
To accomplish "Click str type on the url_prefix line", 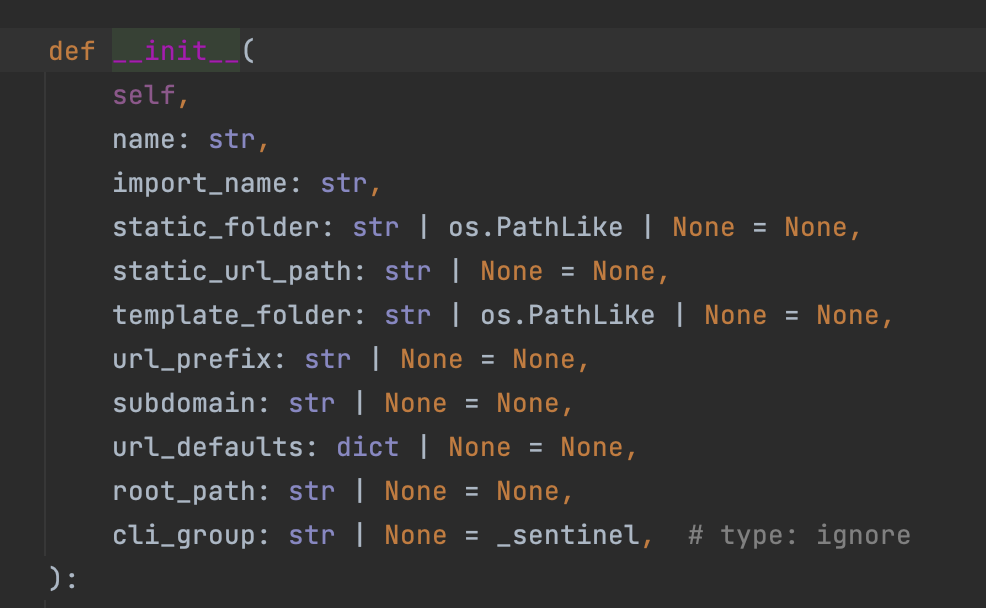I will click(x=328, y=360).
